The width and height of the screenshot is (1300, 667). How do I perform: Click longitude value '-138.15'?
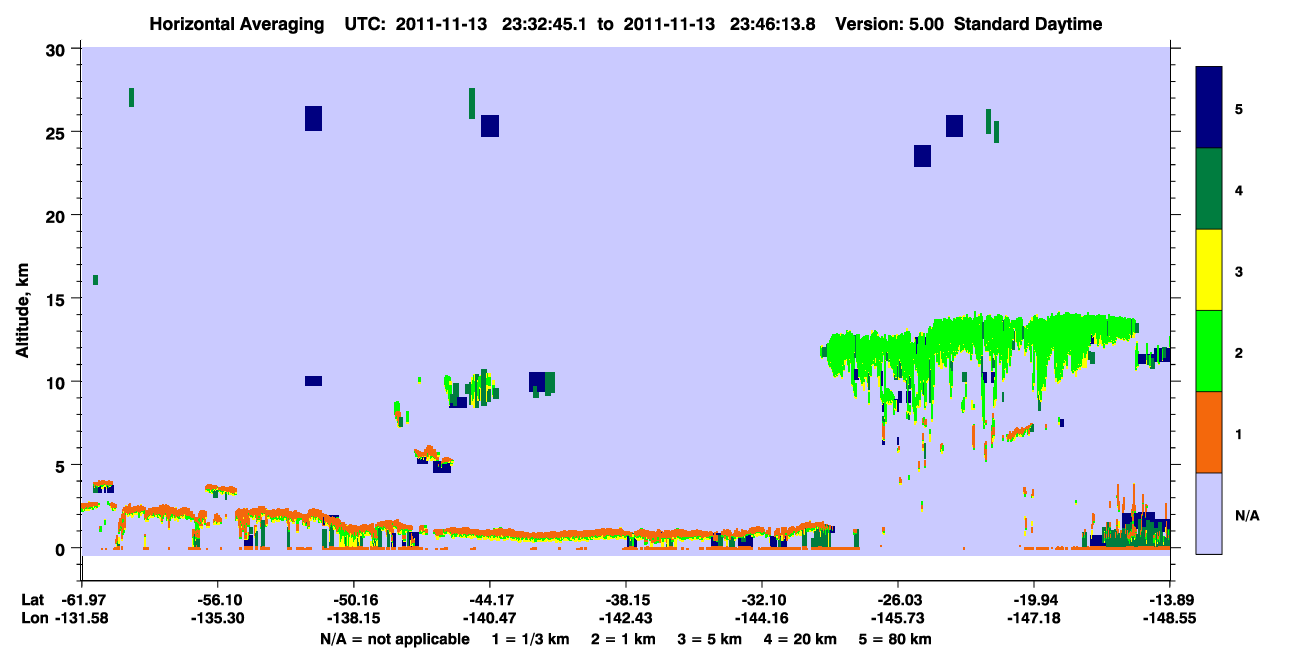353,619
